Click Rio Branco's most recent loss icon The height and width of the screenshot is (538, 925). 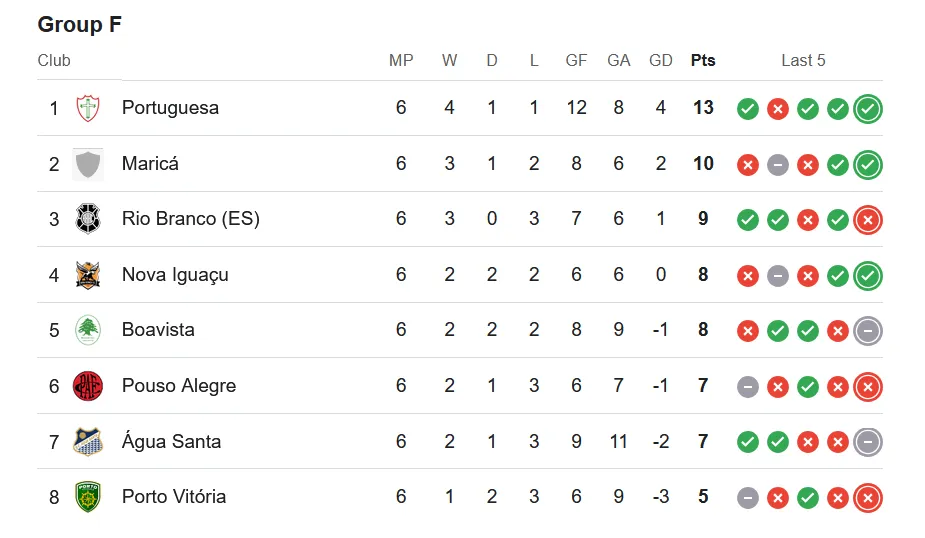click(x=868, y=220)
